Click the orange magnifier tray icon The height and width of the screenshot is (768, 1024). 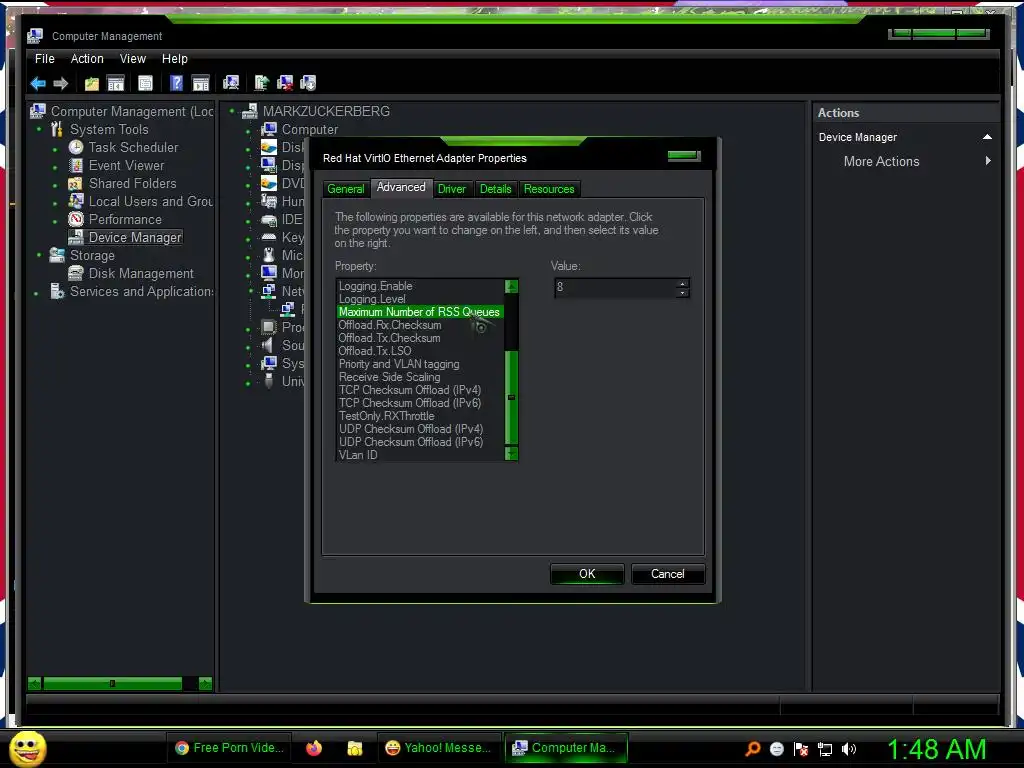(x=753, y=748)
